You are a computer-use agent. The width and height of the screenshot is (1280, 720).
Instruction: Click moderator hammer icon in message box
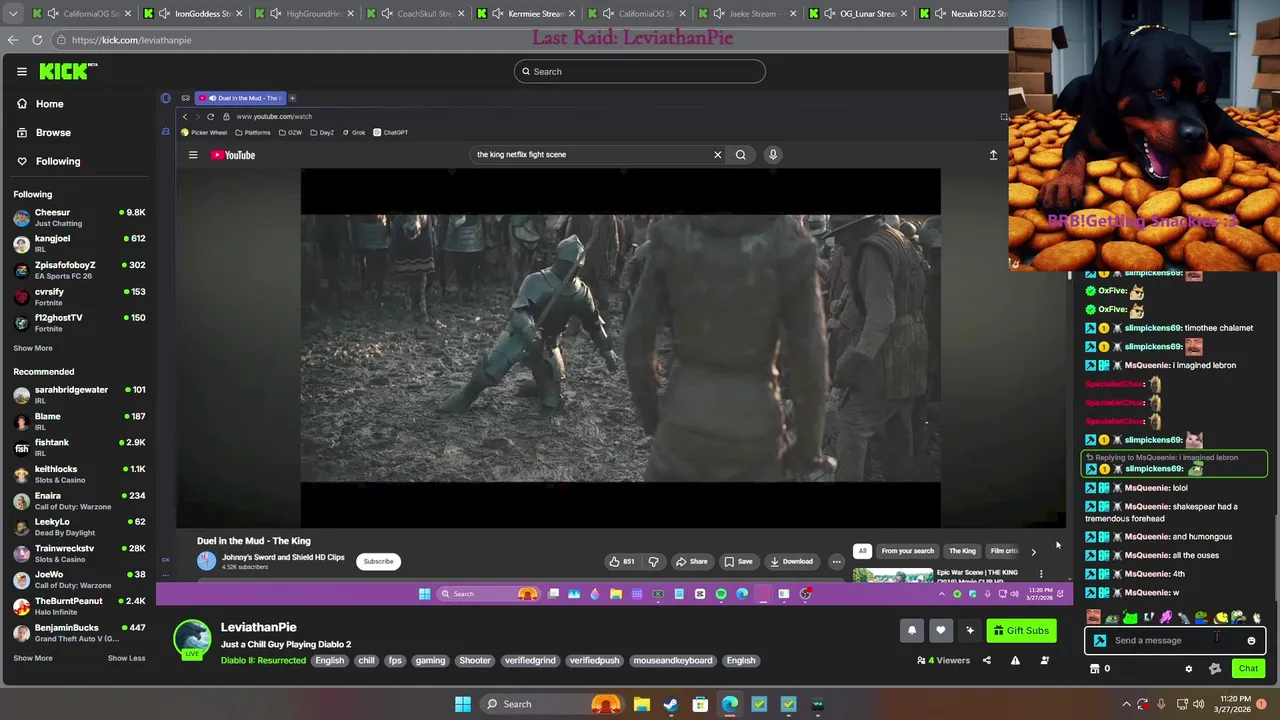tap(1100, 641)
